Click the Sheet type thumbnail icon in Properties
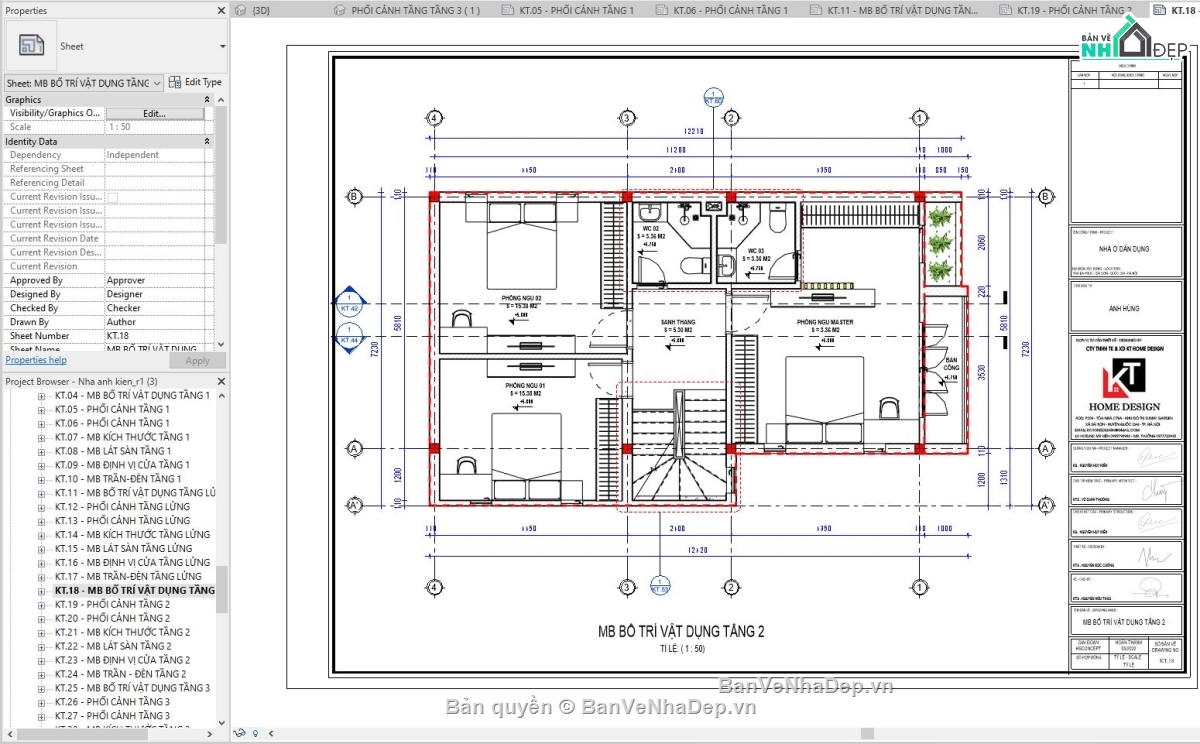 [31, 46]
